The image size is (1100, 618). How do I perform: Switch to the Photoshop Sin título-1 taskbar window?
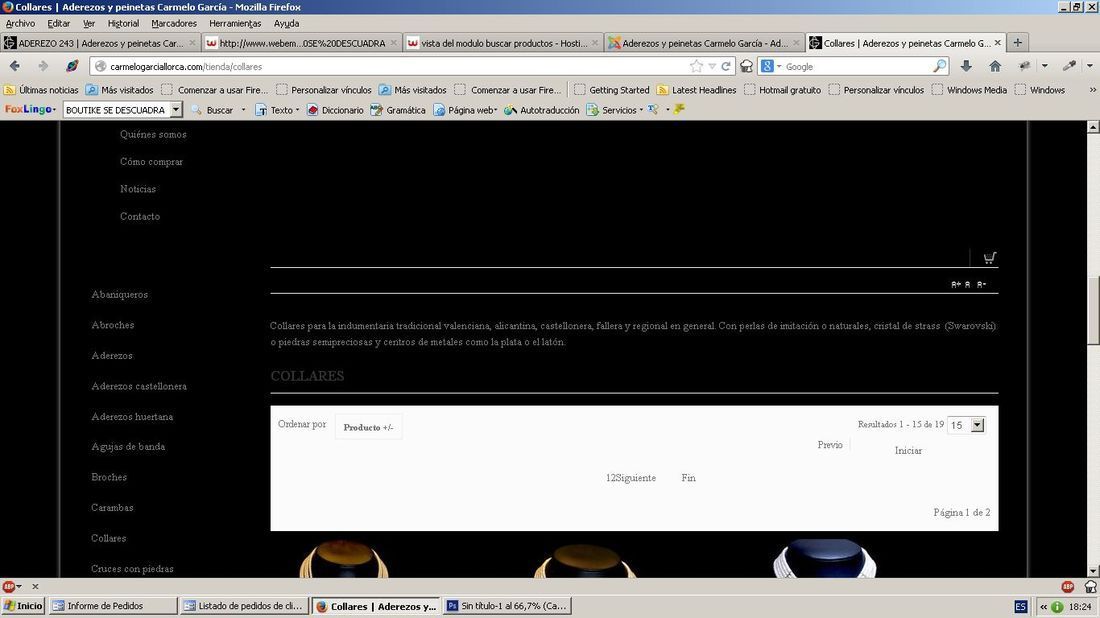507,606
